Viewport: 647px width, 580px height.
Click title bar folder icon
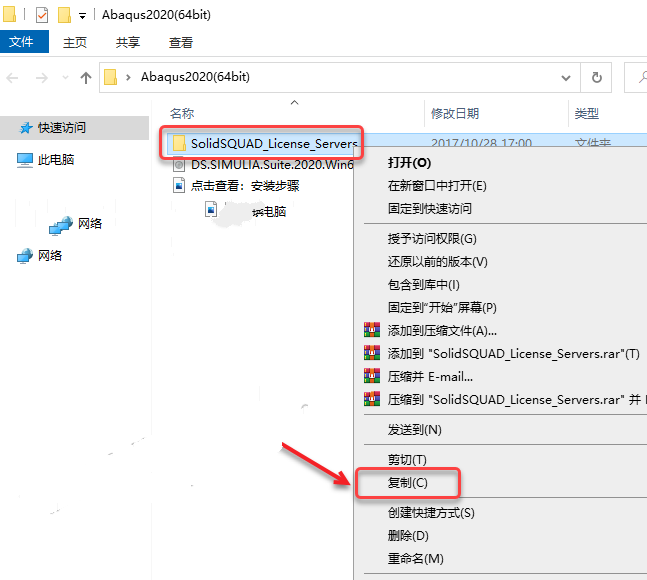(x=9, y=14)
